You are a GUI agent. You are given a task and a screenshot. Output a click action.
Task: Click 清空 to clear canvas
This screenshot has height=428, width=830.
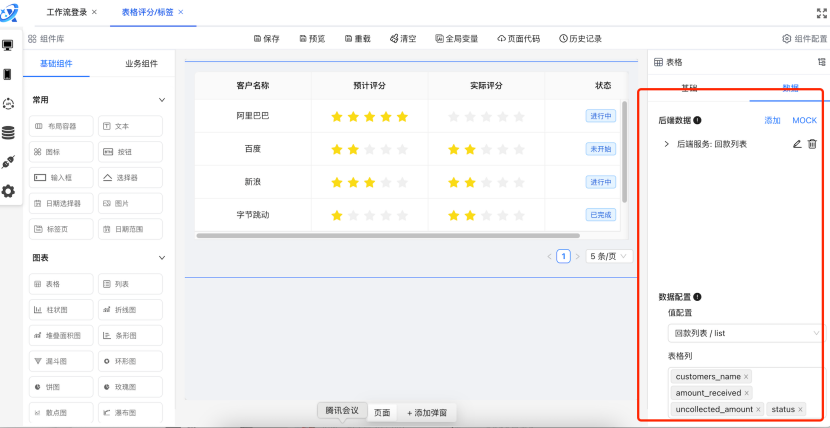click(x=403, y=39)
